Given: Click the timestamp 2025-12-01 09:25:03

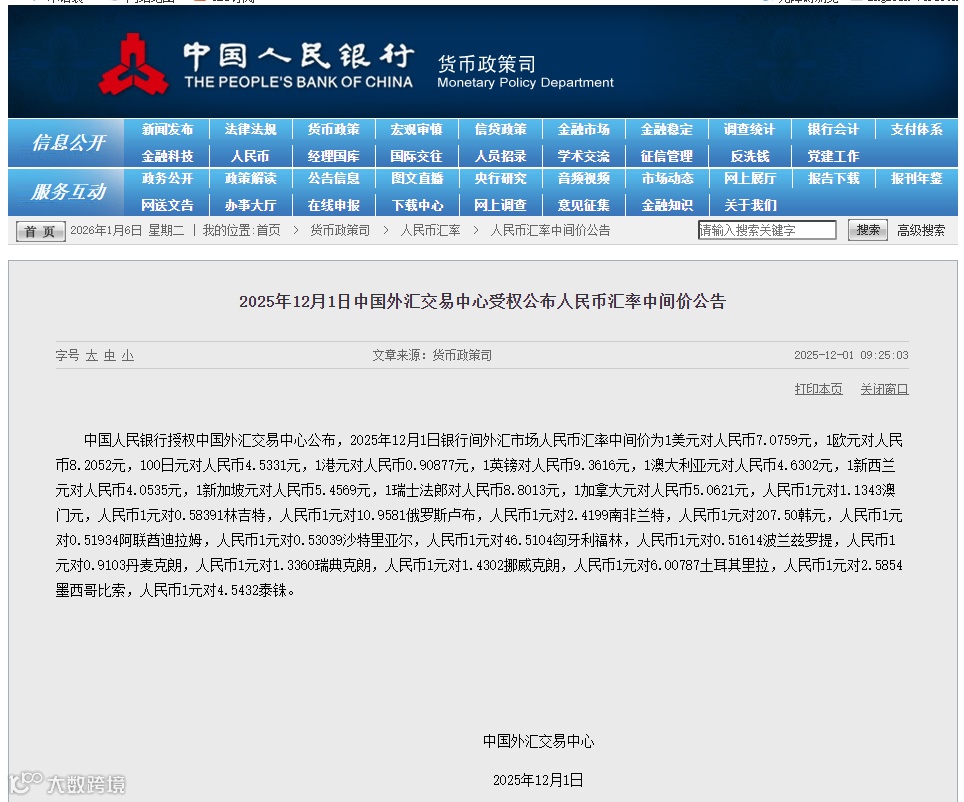Looking at the screenshot, I should click(851, 355).
